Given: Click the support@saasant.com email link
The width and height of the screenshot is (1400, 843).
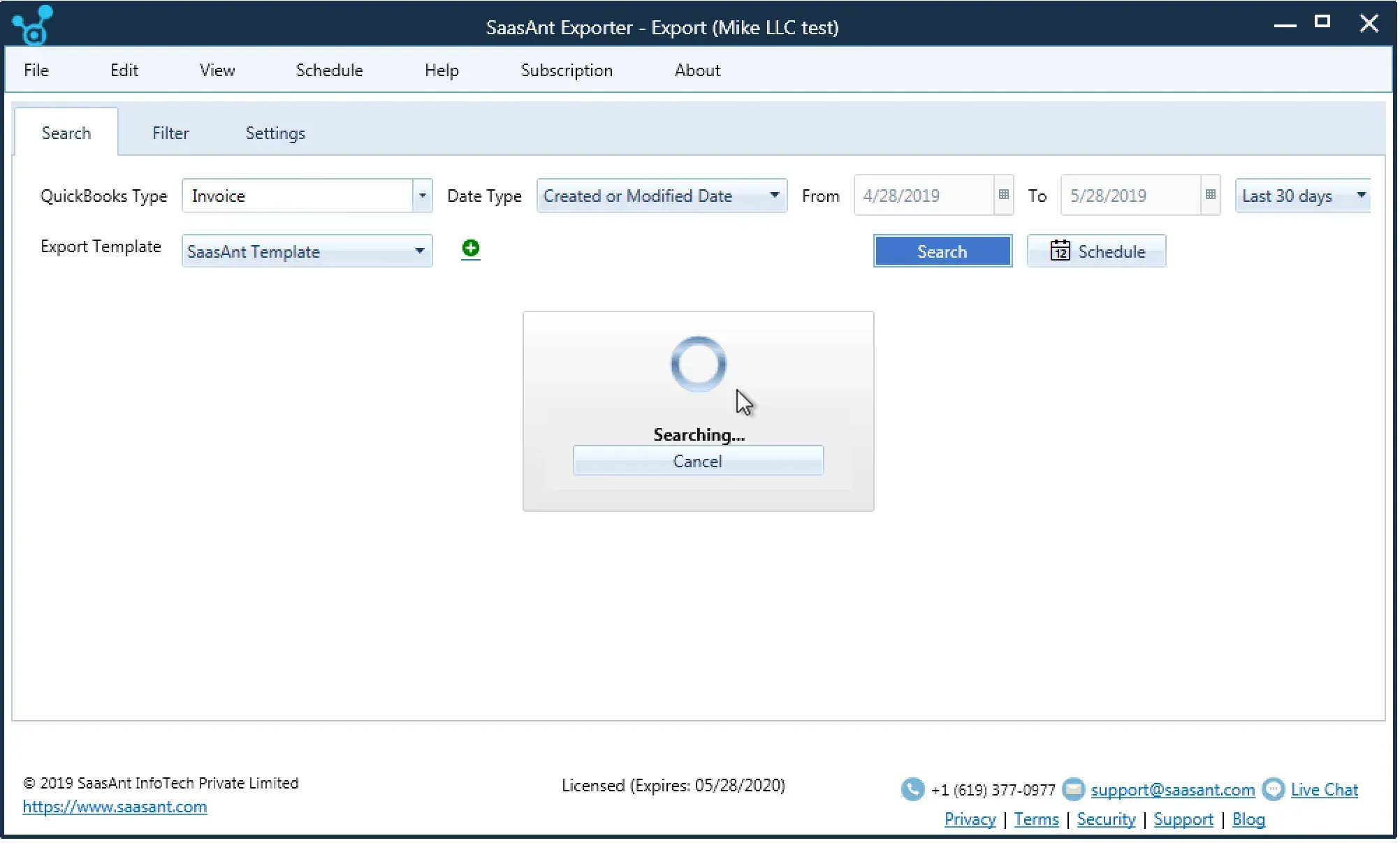Looking at the screenshot, I should click(1173, 790).
